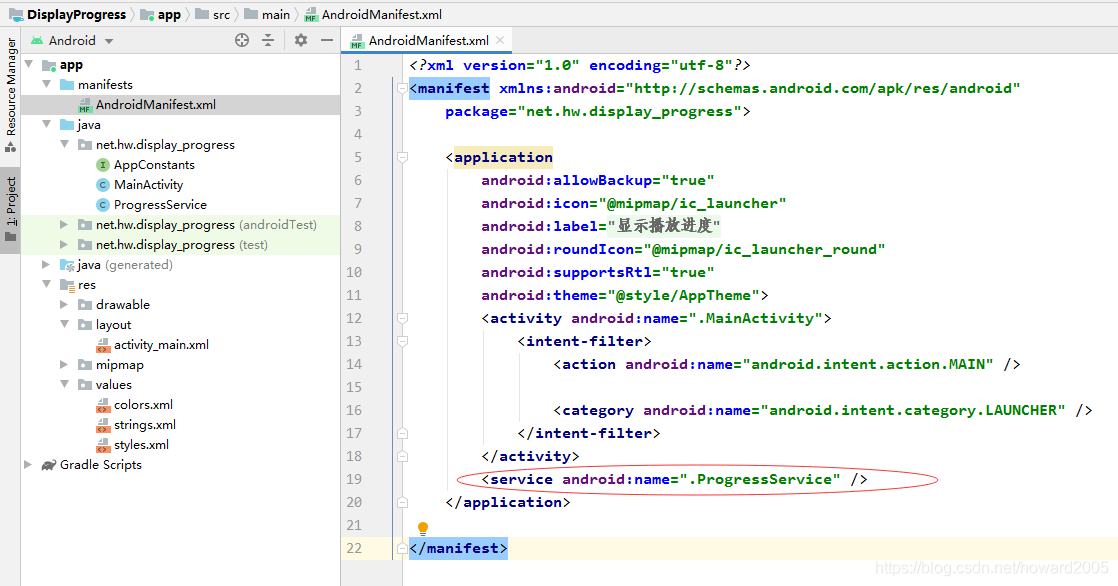Screen dimensions: 1118x586
Task: Collapse the res folder
Action: [x=46, y=284]
